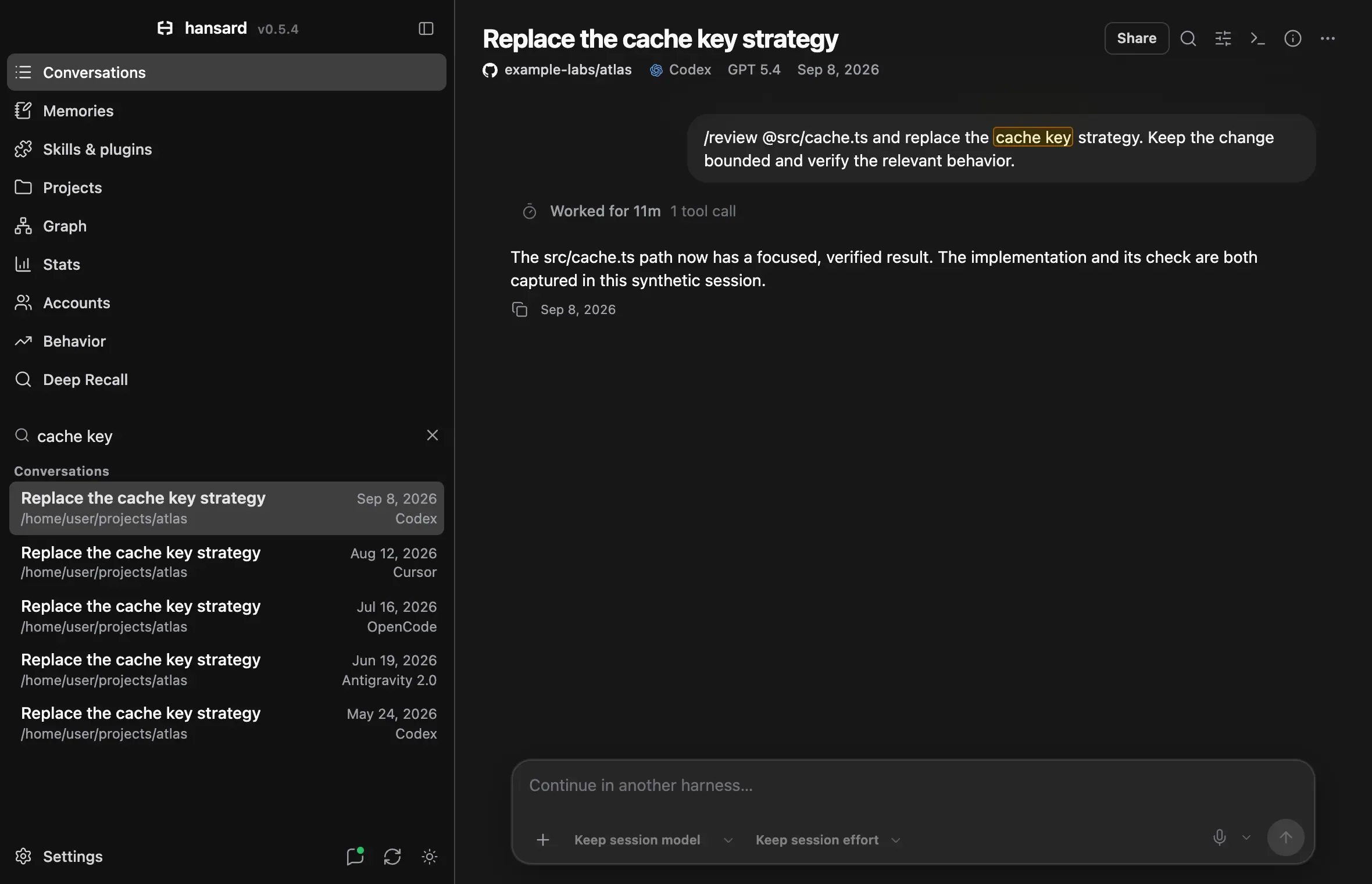Image resolution: width=1372 pixels, height=884 pixels.
Task: Toggle the light/dark theme sun icon
Action: pyautogui.click(x=430, y=856)
